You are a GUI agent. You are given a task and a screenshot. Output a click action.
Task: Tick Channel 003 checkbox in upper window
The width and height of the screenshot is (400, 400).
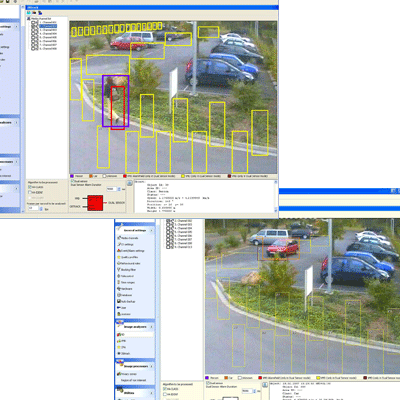(x=34, y=30)
